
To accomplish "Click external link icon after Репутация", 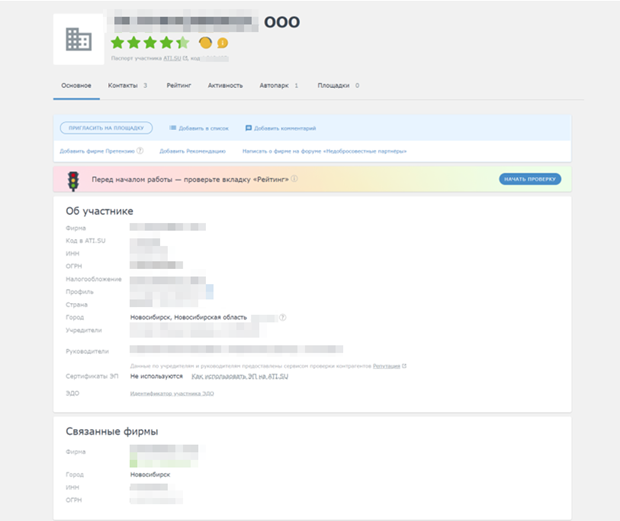I will click(x=404, y=366).
